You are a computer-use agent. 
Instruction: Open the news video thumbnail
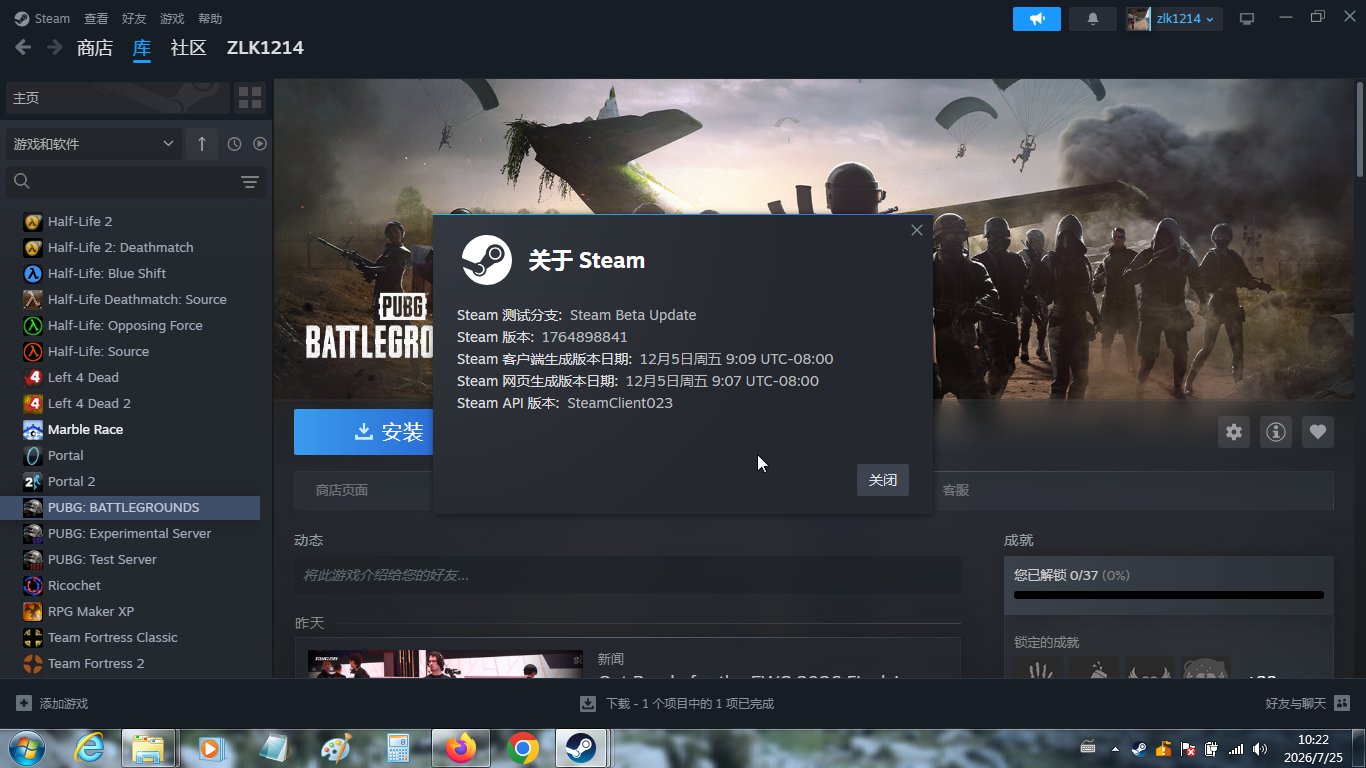(445, 664)
